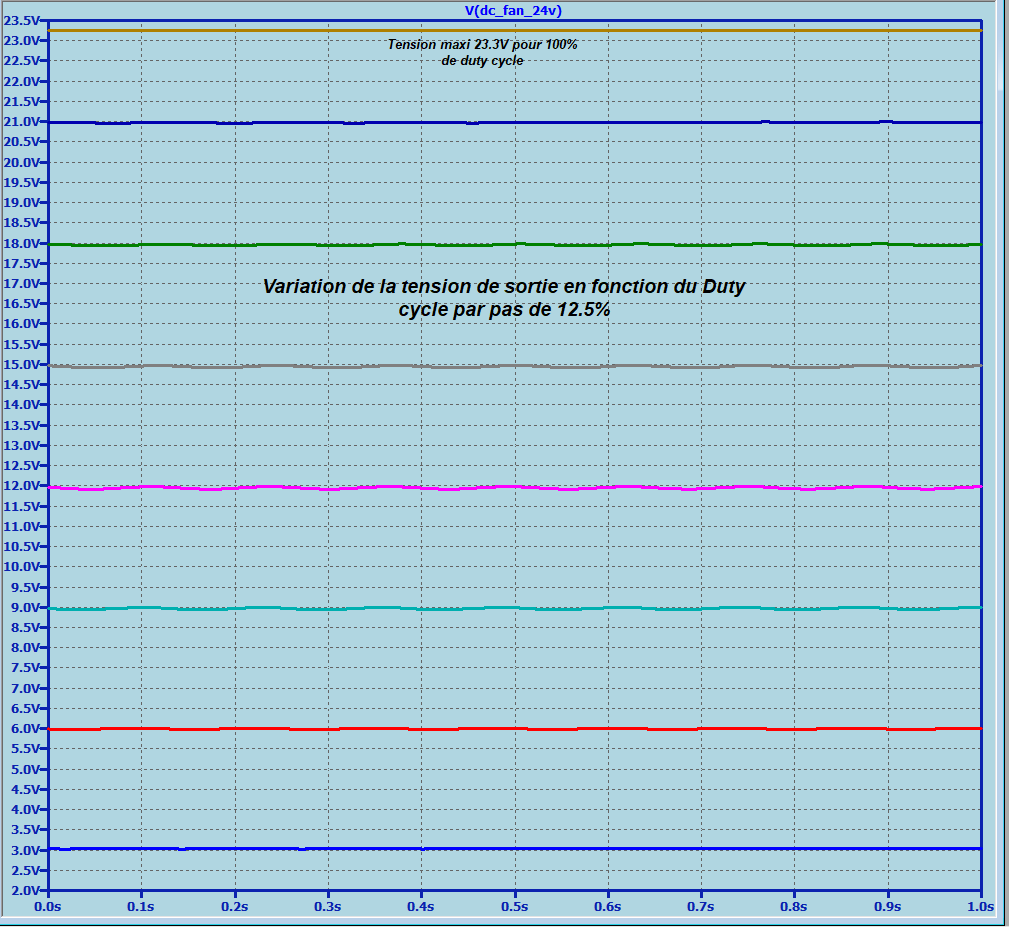Click the 0.5s time axis label
The width and height of the screenshot is (1009, 927).
pos(515,907)
